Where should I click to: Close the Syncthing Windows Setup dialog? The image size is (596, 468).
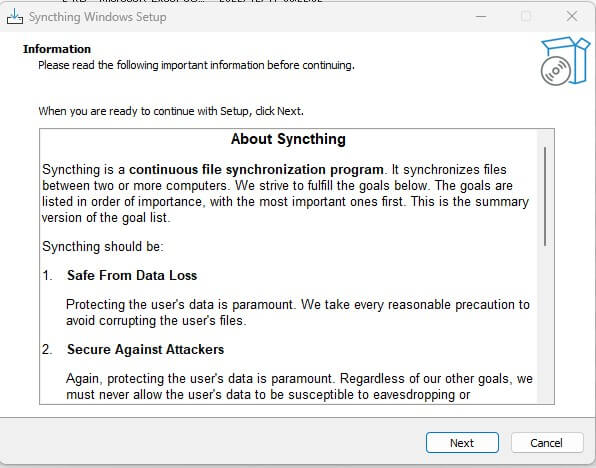(x=572, y=16)
